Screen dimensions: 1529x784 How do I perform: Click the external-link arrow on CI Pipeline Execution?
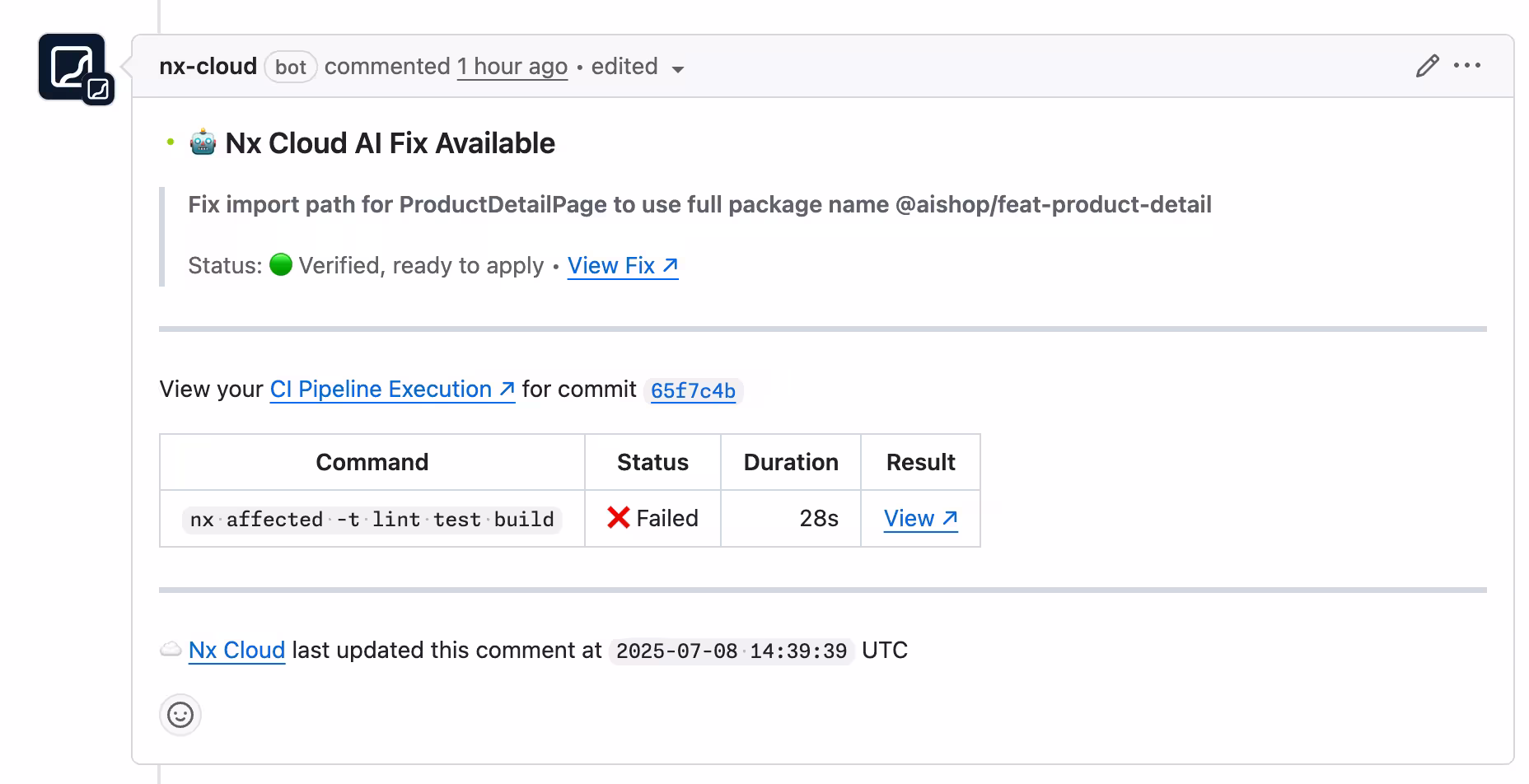point(507,389)
